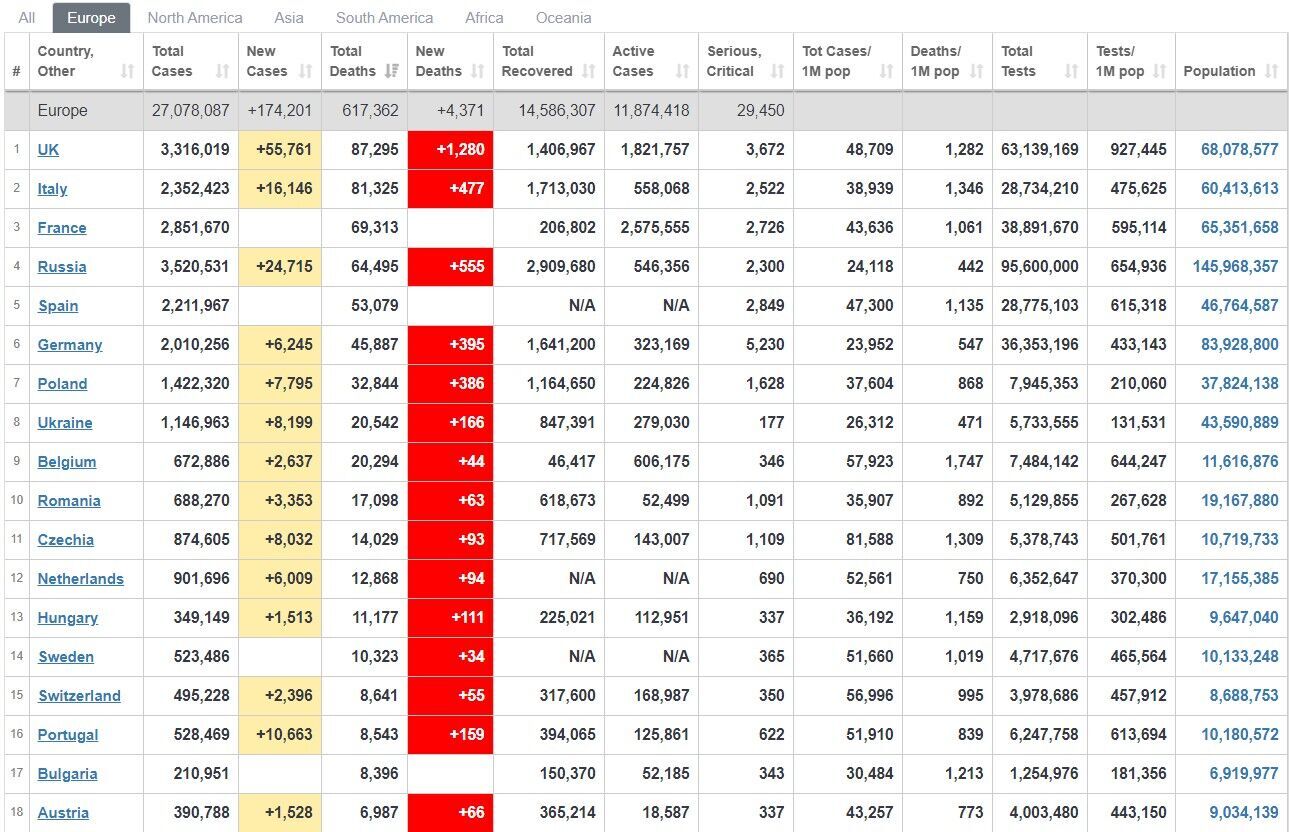This screenshot has height=832, width=1289.
Task: Click Deaths/1M pop sort icon
Action: coord(976,71)
